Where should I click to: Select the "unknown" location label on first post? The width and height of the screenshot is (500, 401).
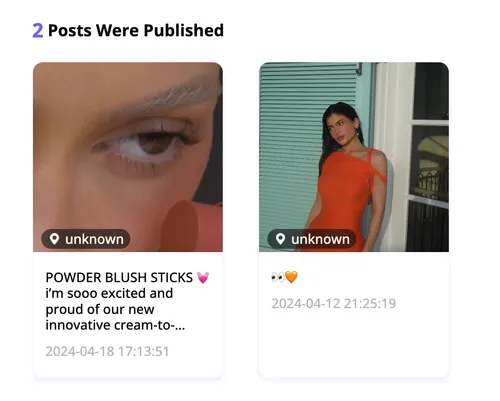[94, 239]
